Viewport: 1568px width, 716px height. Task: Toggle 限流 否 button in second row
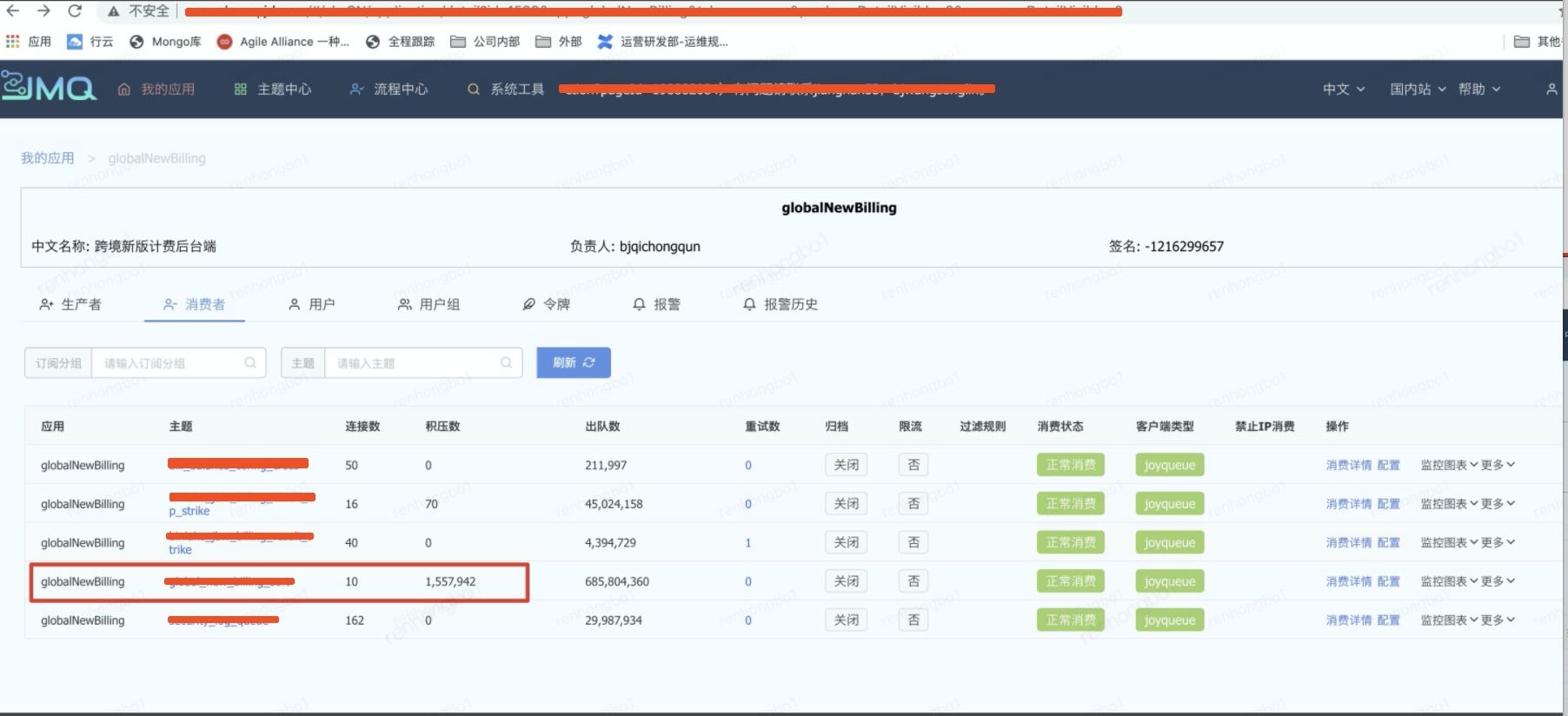click(913, 504)
